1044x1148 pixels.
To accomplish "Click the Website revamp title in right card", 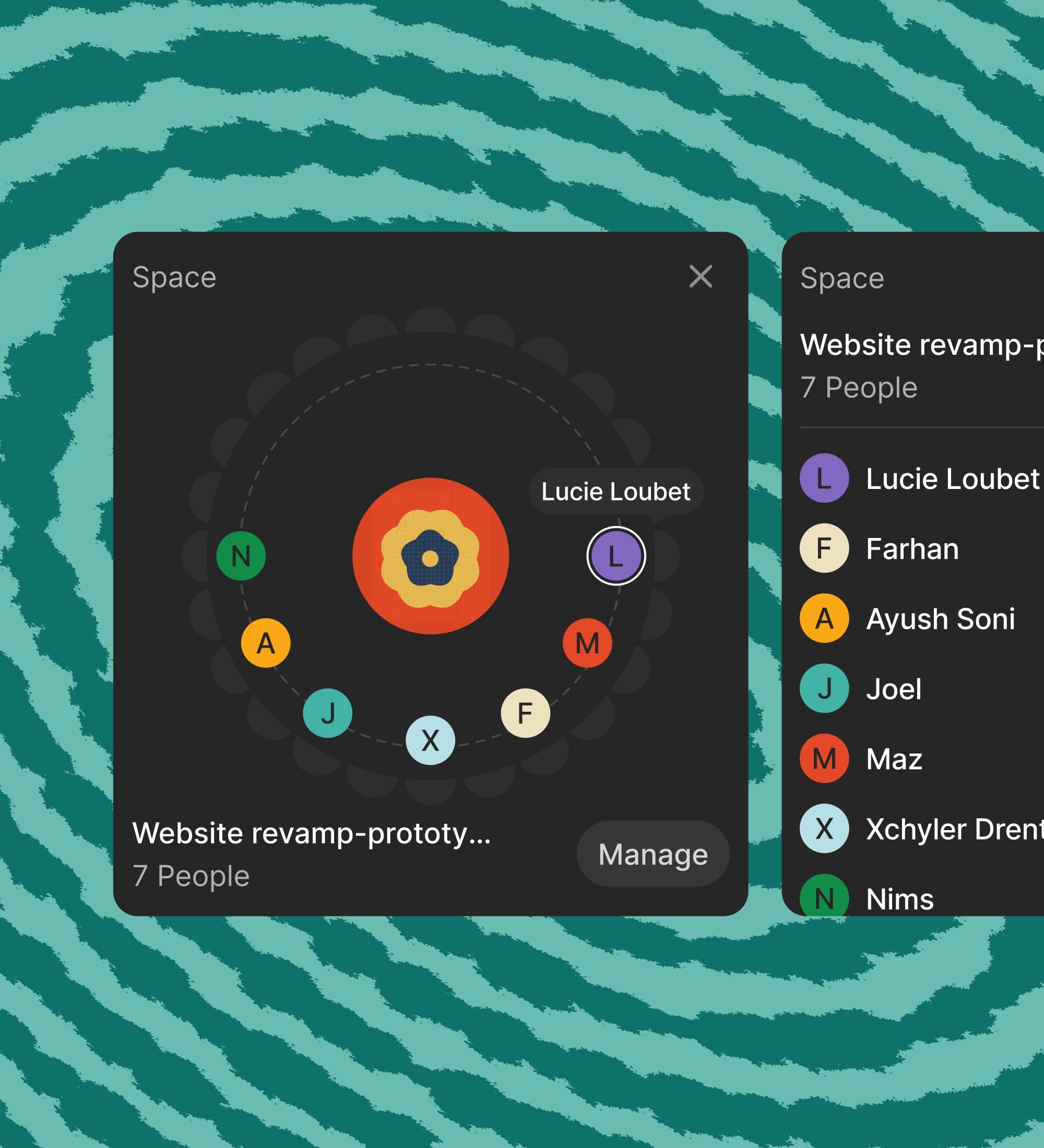I will 921,345.
